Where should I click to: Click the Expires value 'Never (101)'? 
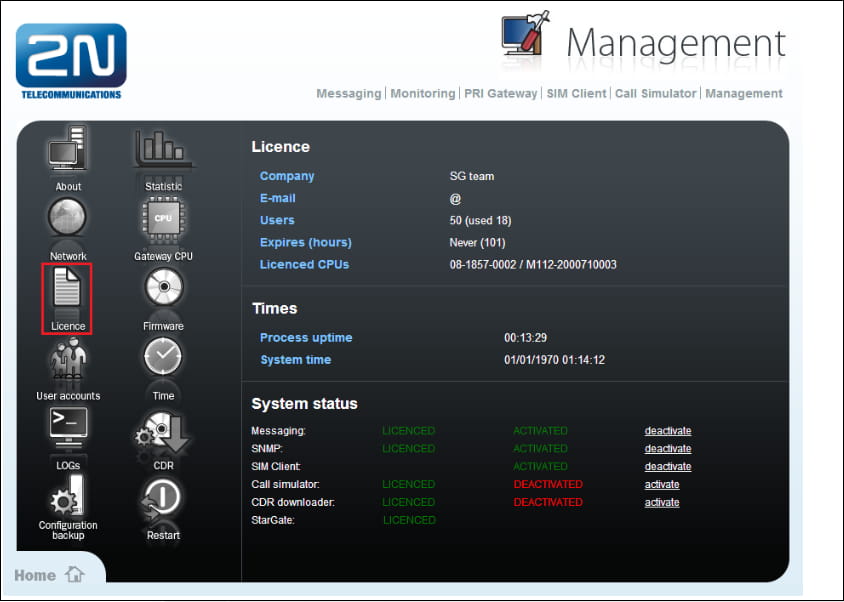[x=477, y=243]
